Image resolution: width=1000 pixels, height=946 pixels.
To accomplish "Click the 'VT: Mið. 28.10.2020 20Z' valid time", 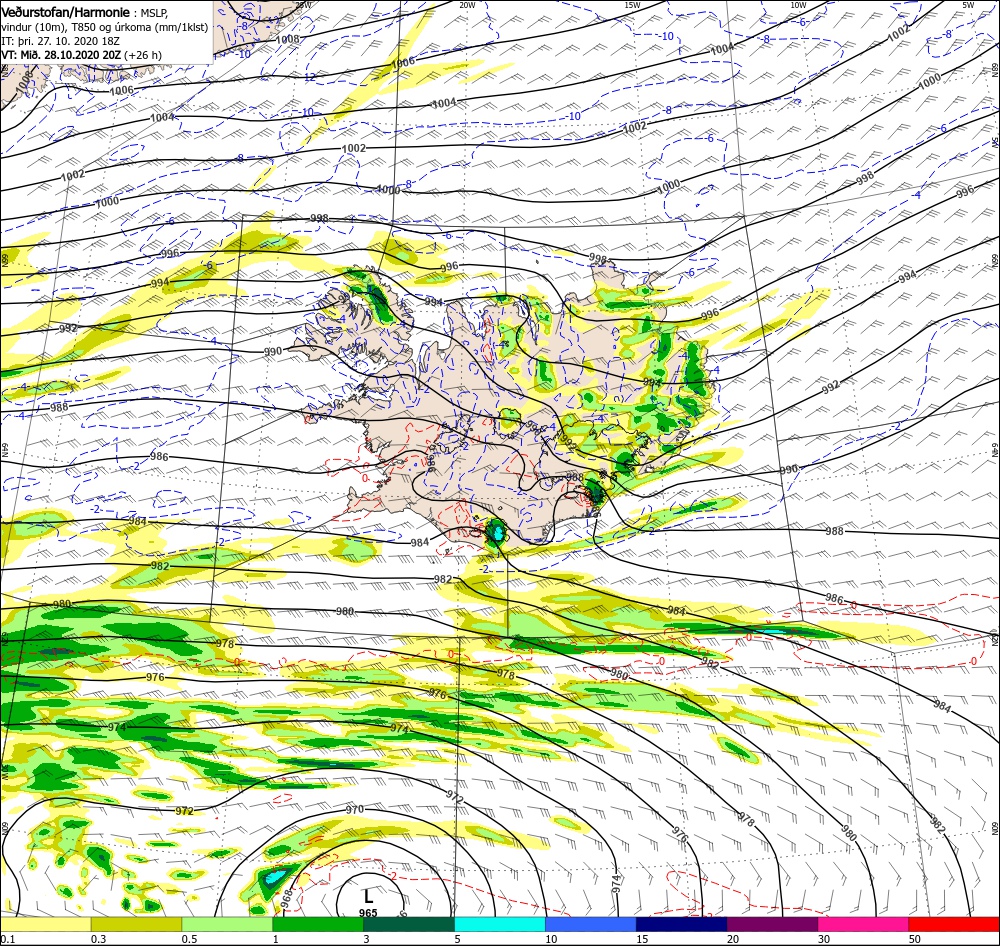I will click(61, 55).
